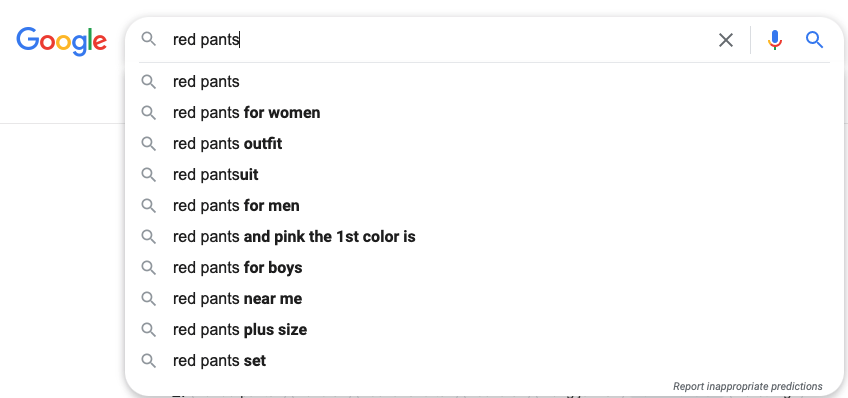The height and width of the screenshot is (398, 848).
Task: Start voice search with the microphone icon
Action: (x=774, y=40)
